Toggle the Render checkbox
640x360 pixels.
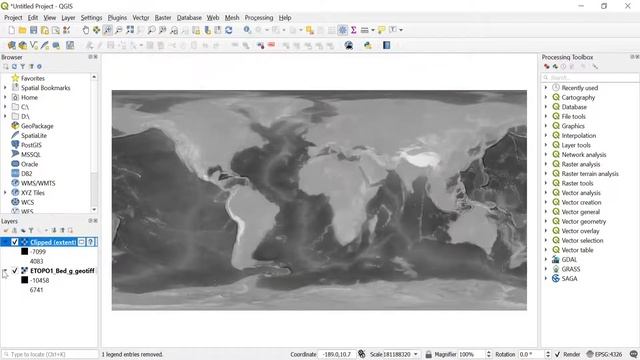click(558, 354)
